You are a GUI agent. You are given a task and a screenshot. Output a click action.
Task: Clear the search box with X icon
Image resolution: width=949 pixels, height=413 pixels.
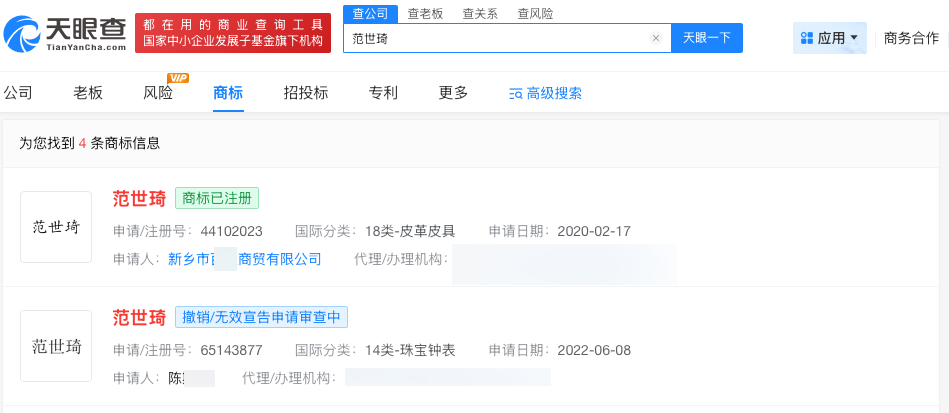[x=655, y=38]
